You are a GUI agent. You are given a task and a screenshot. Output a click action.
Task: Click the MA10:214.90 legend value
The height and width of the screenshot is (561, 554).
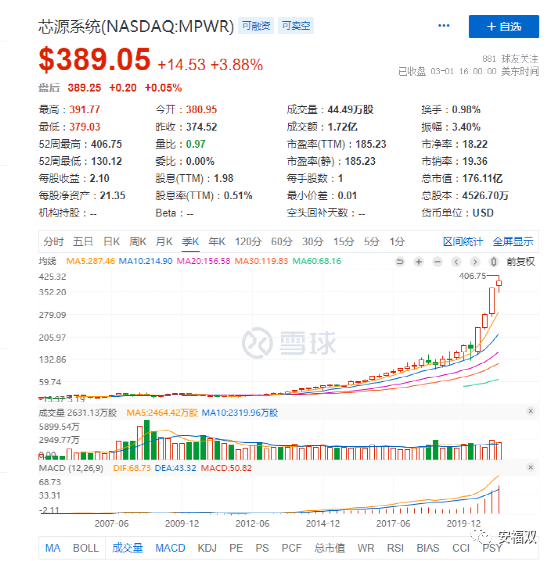pos(146,261)
